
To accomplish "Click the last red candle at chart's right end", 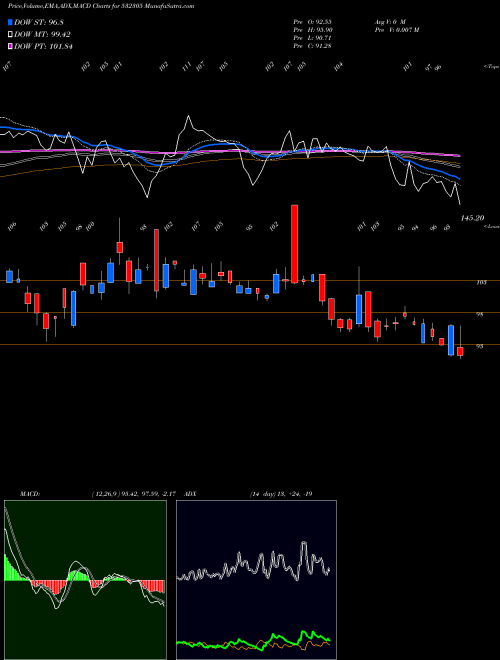I will point(460,351).
